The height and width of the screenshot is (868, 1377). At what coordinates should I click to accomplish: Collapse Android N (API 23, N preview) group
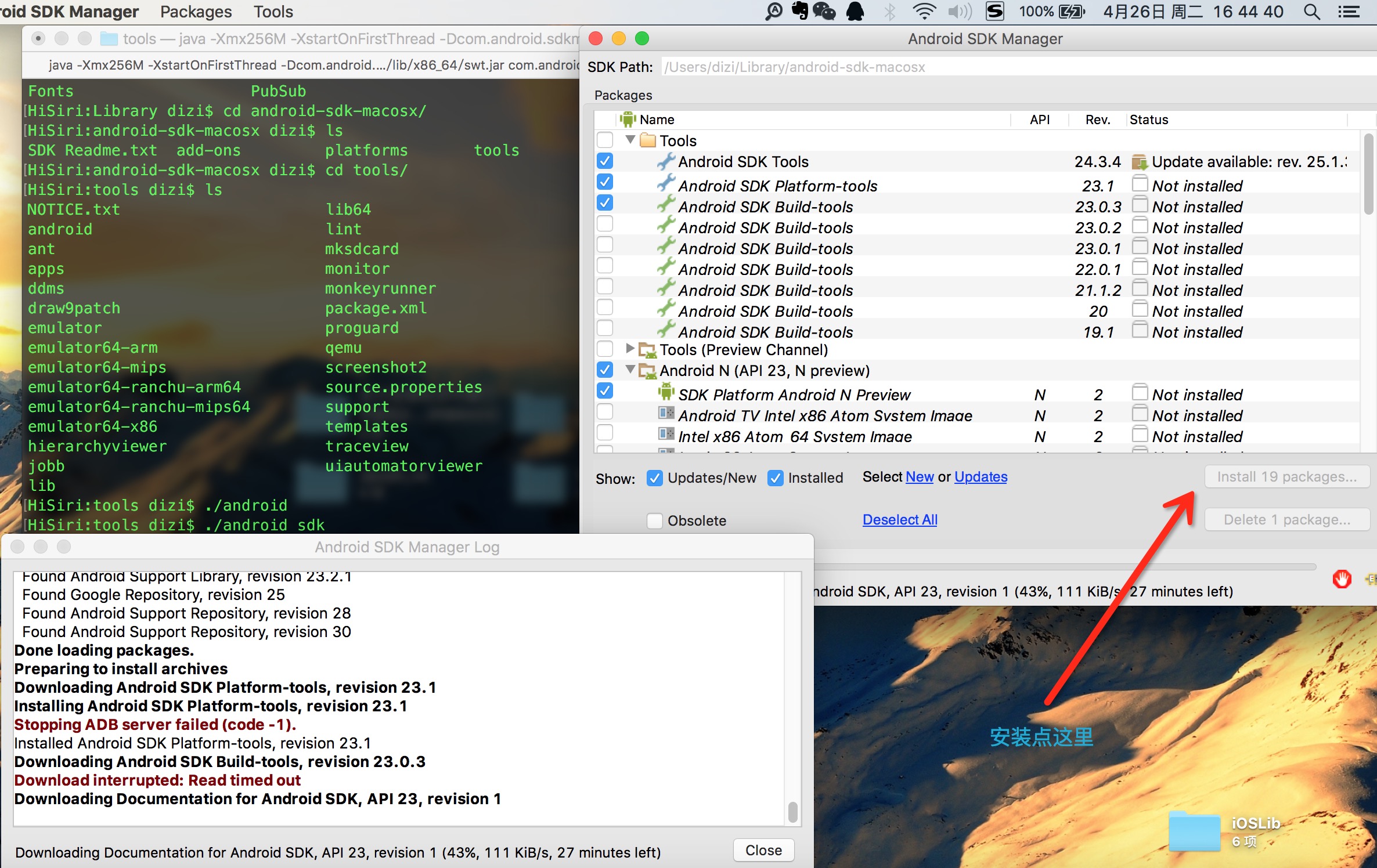click(x=630, y=370)
